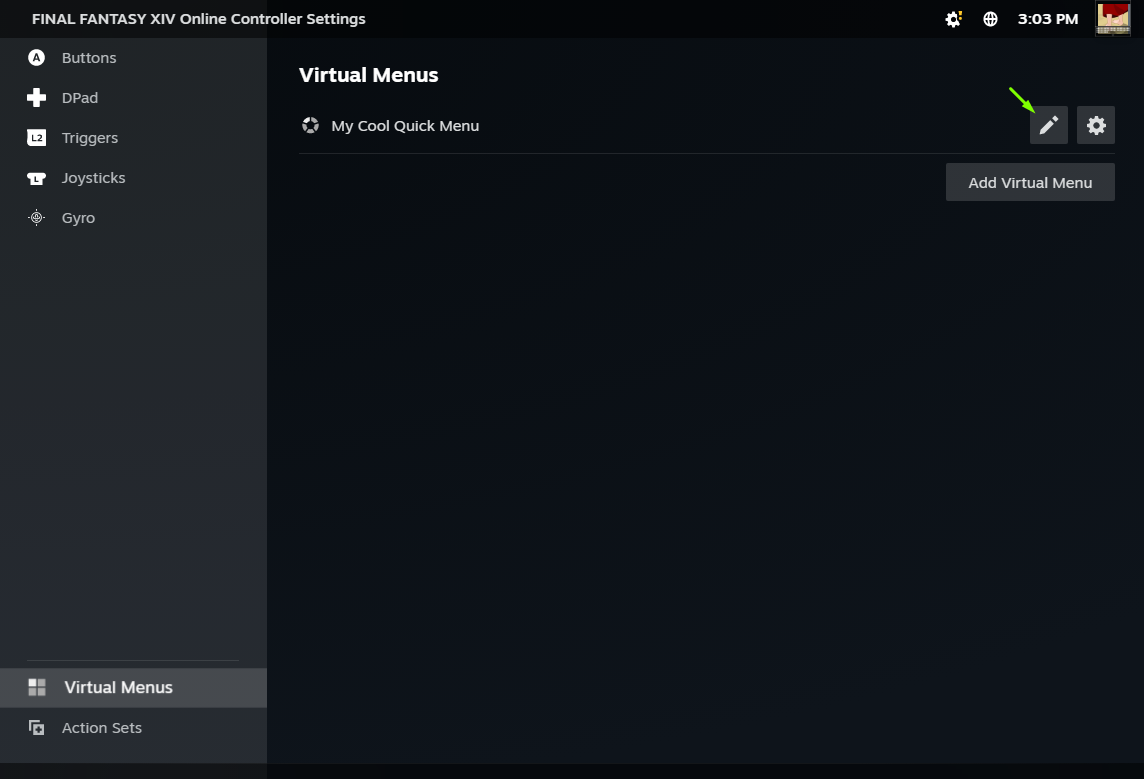
Task: Click the radial icon beside My Cool Quick Menu
Action: [311, 126]
